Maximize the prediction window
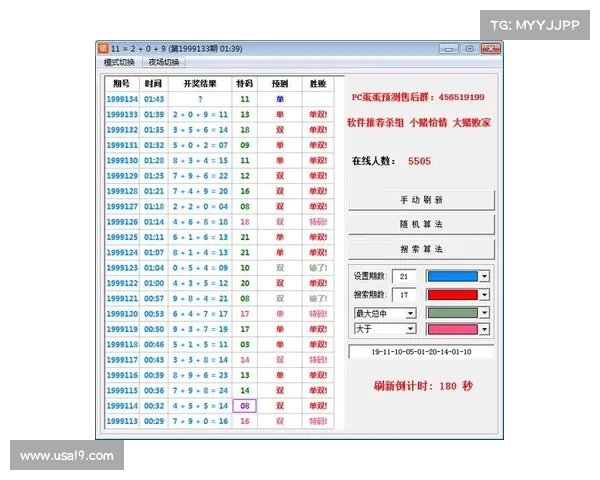This screenshot has height=480, width=600. pyautogui.click(x=470, y=49)
